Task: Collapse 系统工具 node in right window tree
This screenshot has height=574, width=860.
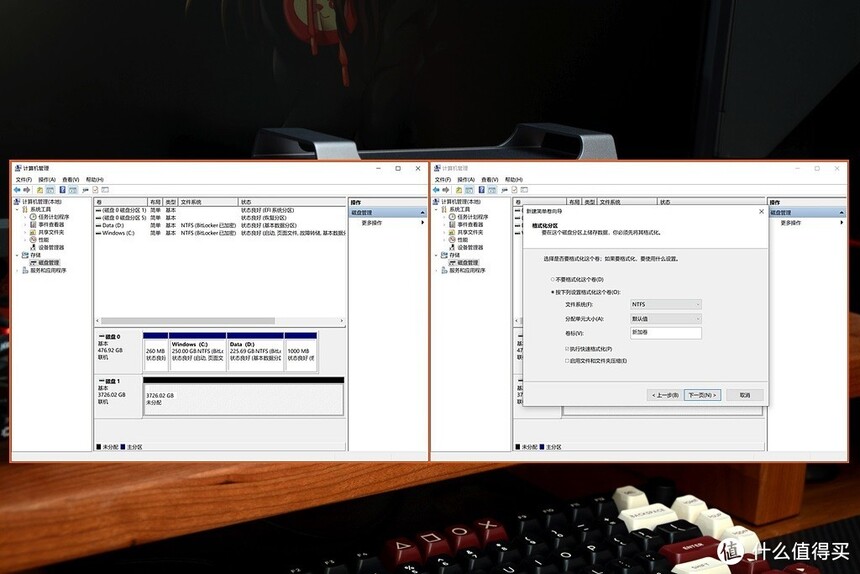Action: (436, 209)
